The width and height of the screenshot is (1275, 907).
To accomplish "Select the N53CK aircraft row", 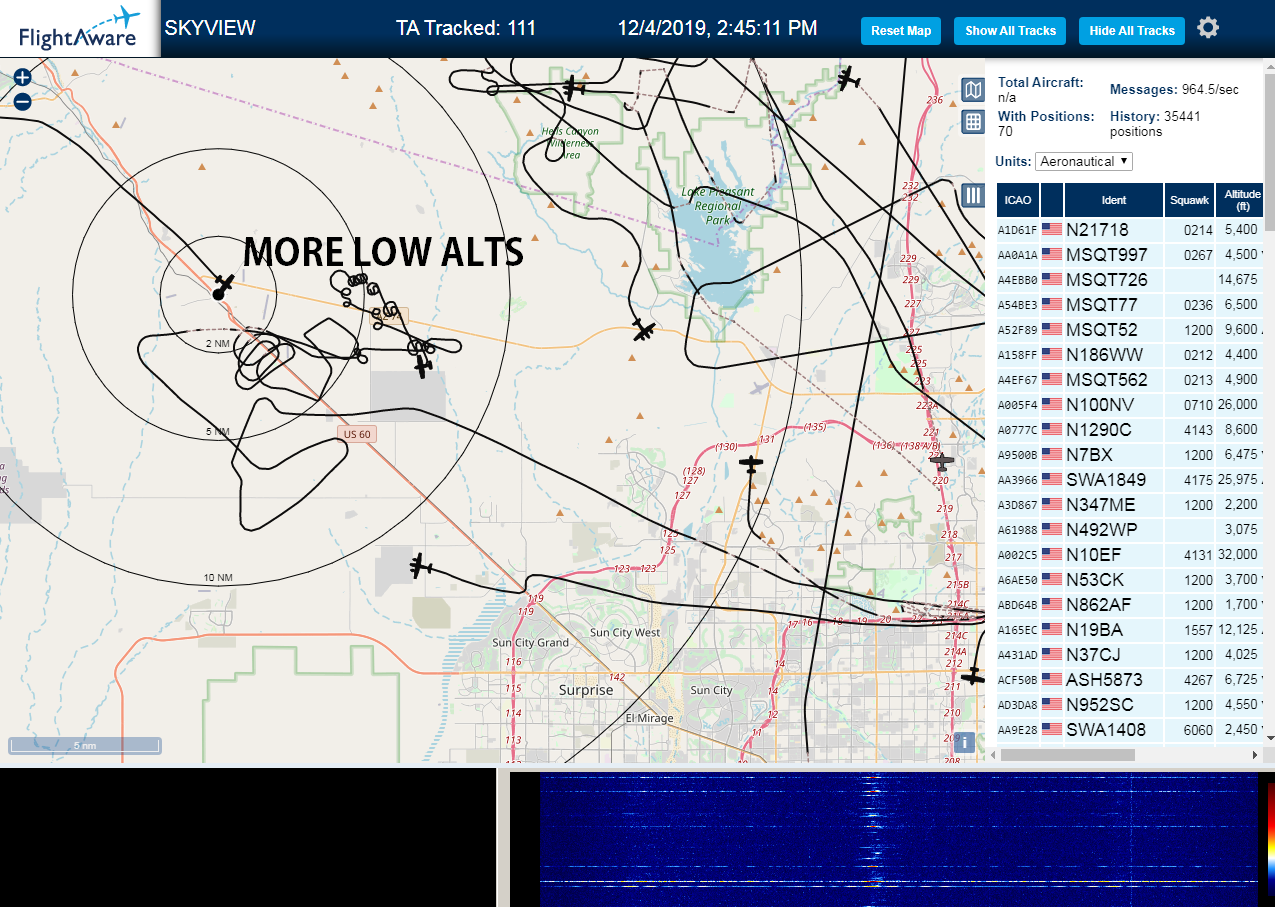I will [1130, 580].
